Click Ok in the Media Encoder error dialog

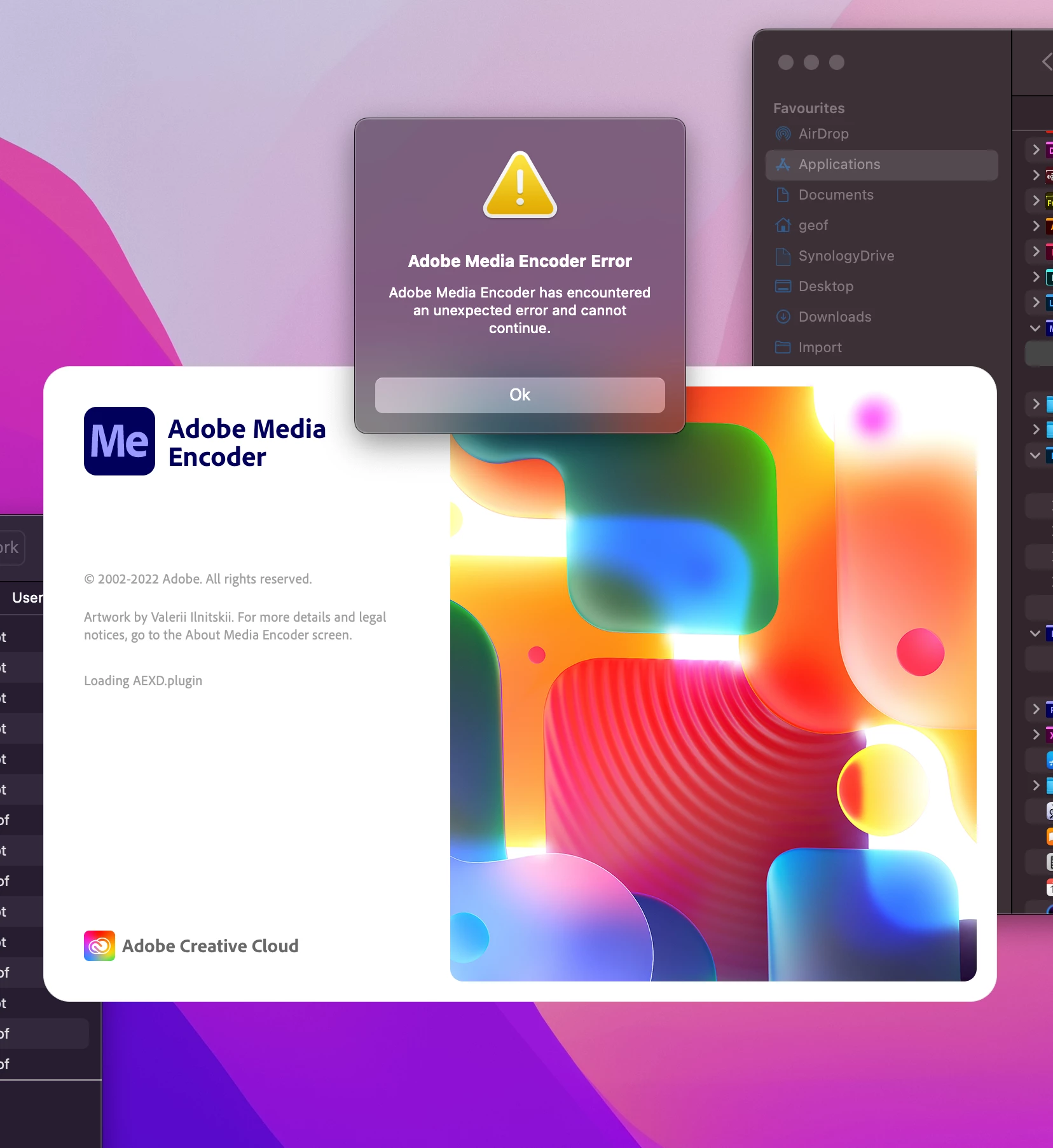click(520, 395)
